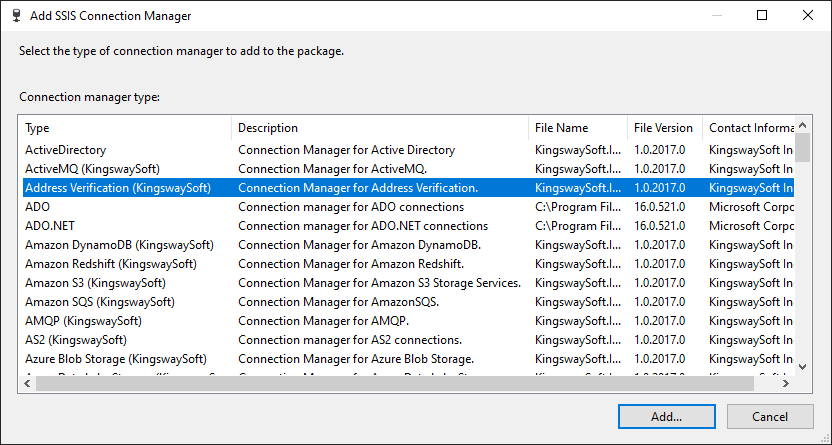This screenshot has height=445, width=832.
Task: Click the vertical scrollbar thumb
Action: pyautogui.click(x=802, y=147)
